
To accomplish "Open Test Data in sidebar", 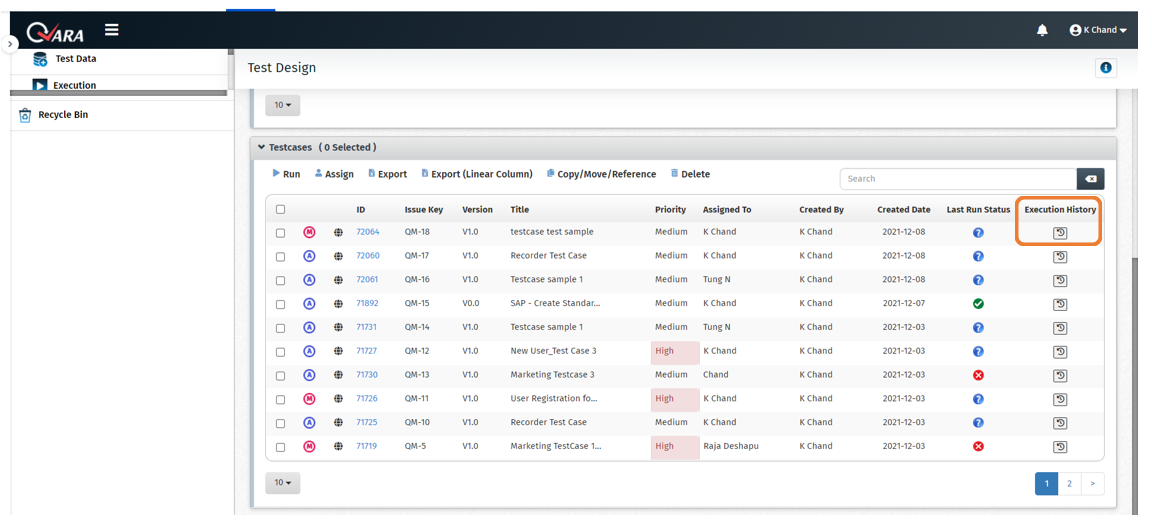I will (x=65, y=59).
